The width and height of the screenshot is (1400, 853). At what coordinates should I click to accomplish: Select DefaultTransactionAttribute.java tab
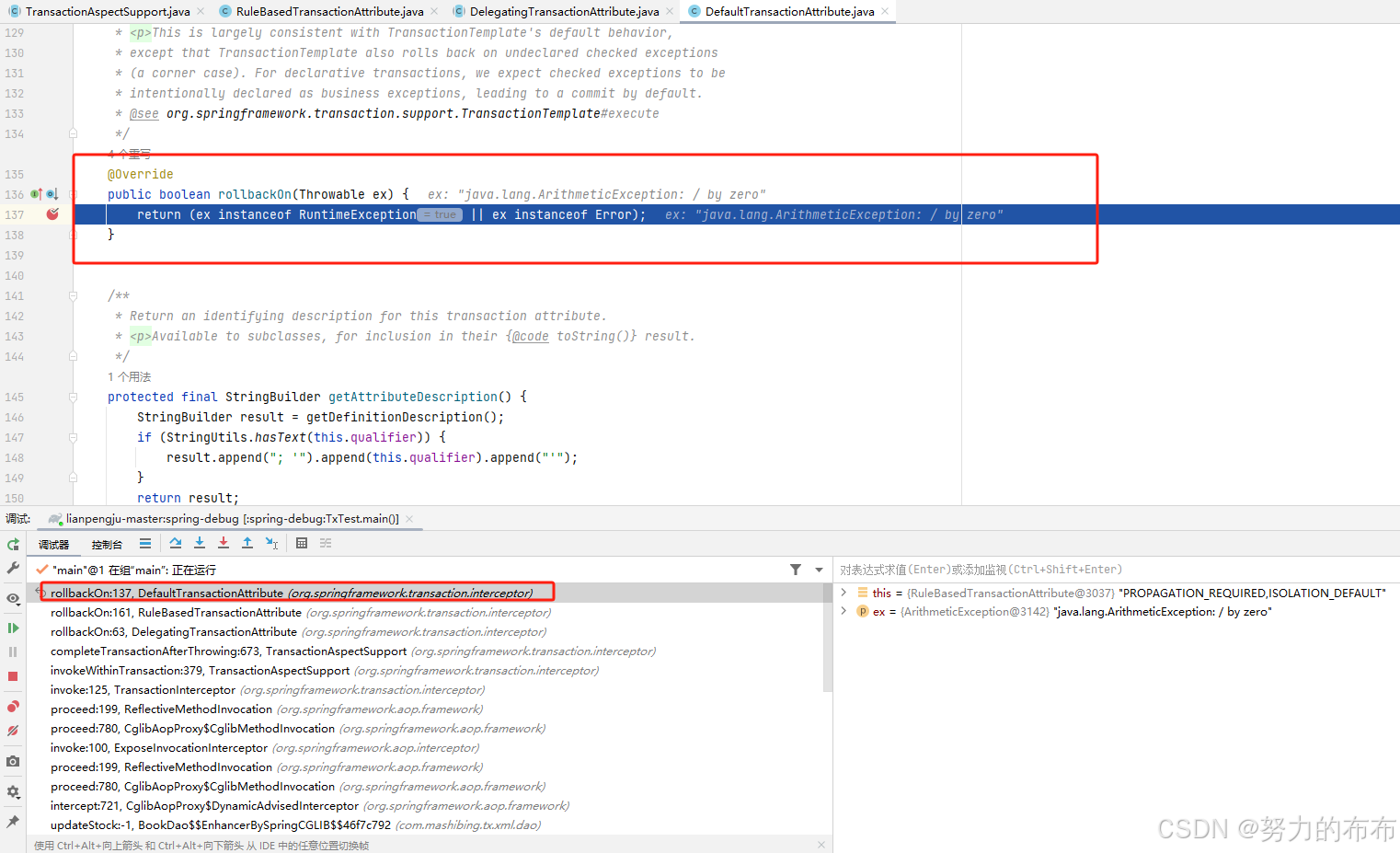pos(789,11)
